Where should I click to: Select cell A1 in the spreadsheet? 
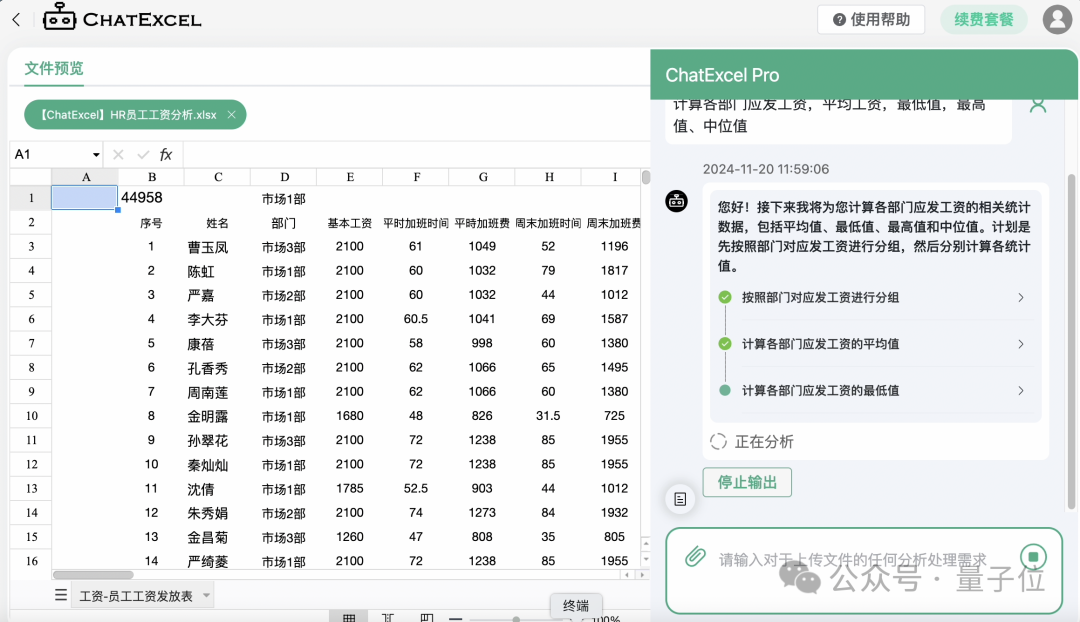[85, 198]
